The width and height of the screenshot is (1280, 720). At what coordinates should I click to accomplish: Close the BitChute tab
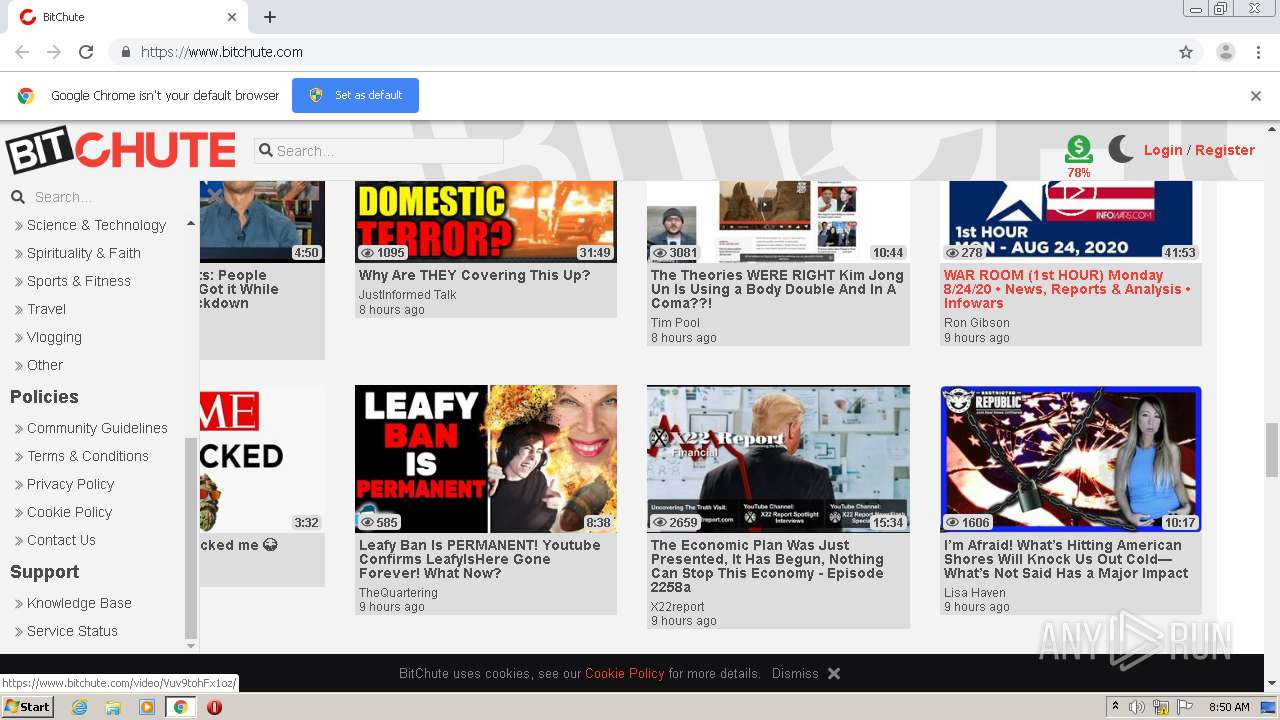click(x=232, y=17)
